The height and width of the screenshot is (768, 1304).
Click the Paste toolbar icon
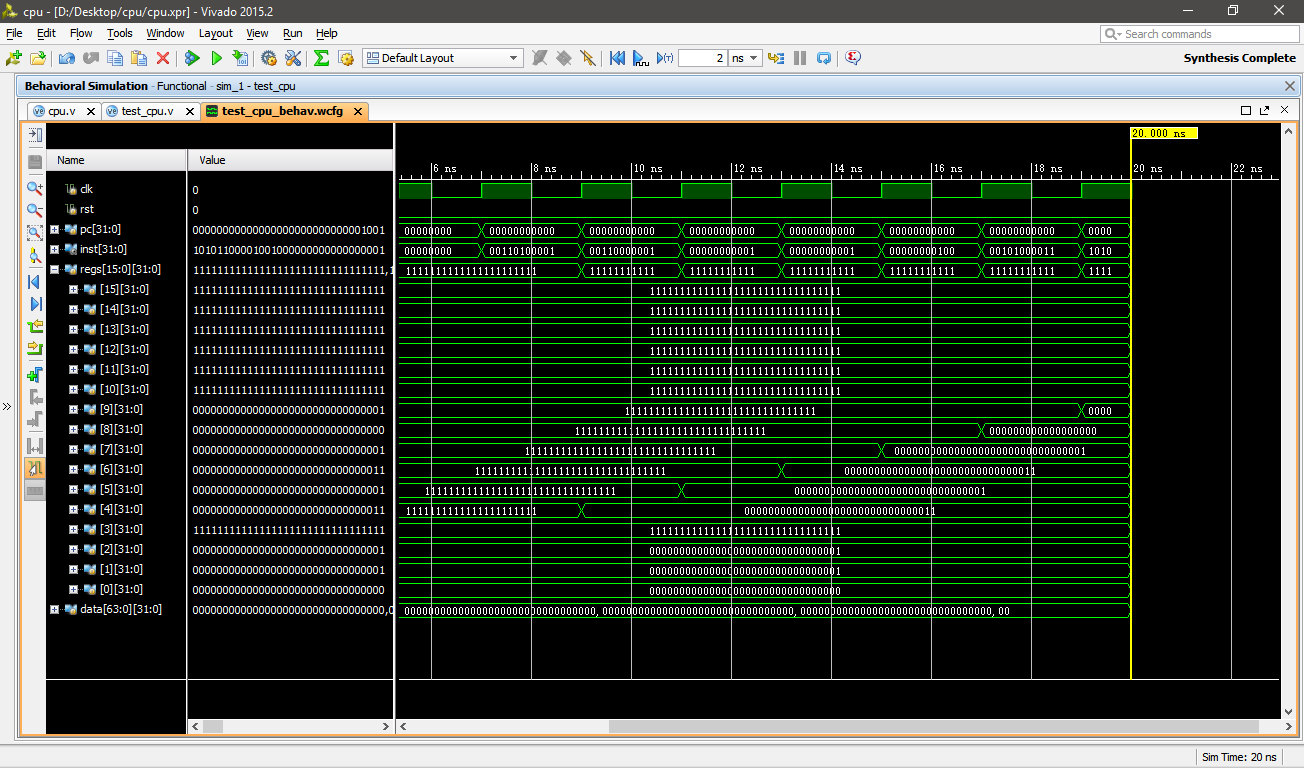[139, 58]
